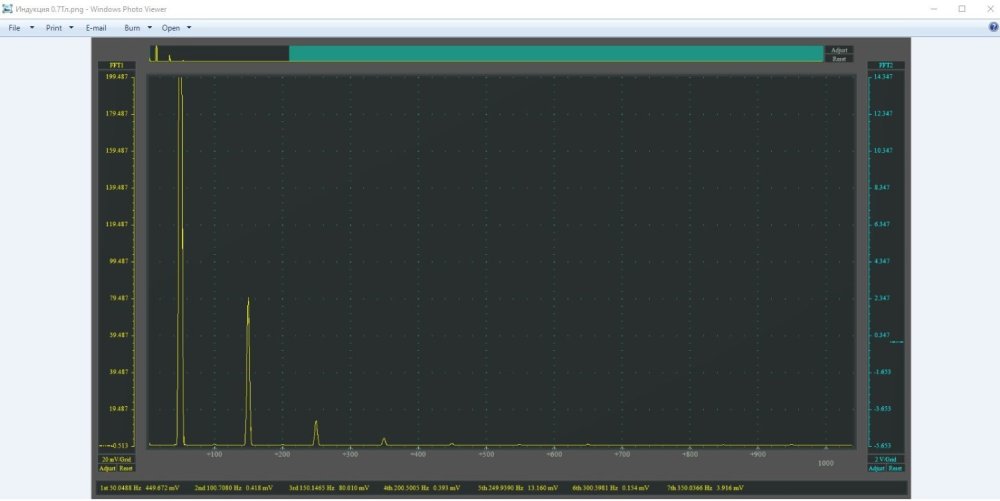Viewport: 1000px width, 501px height.
Task: Expand the Burn dropdown menu
Action: [137, 28]
